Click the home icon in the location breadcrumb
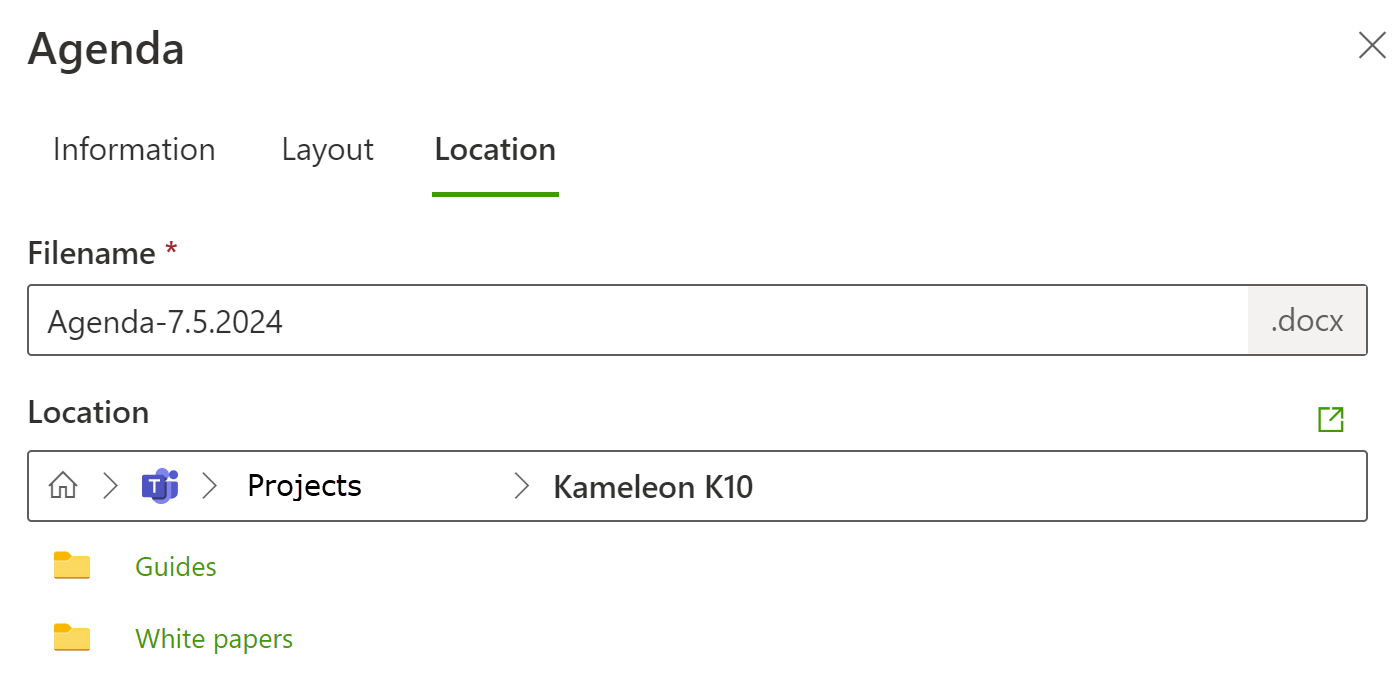This screenshot has height=680, width=1395. coord(63,486)
